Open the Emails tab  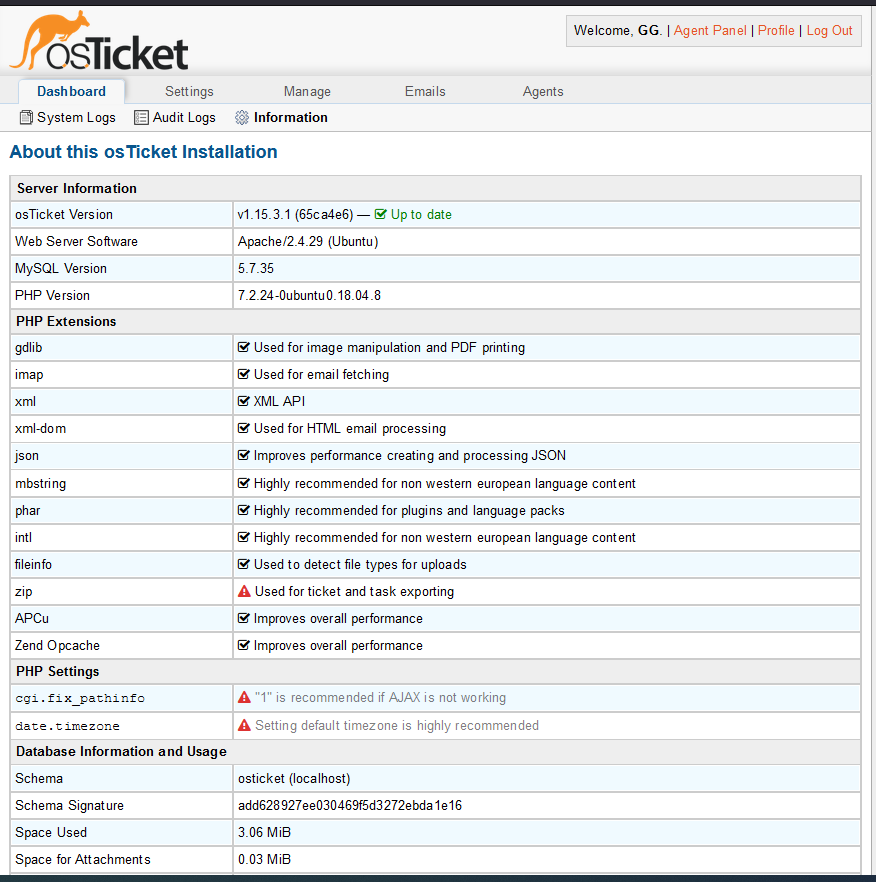tap(425, 91)
